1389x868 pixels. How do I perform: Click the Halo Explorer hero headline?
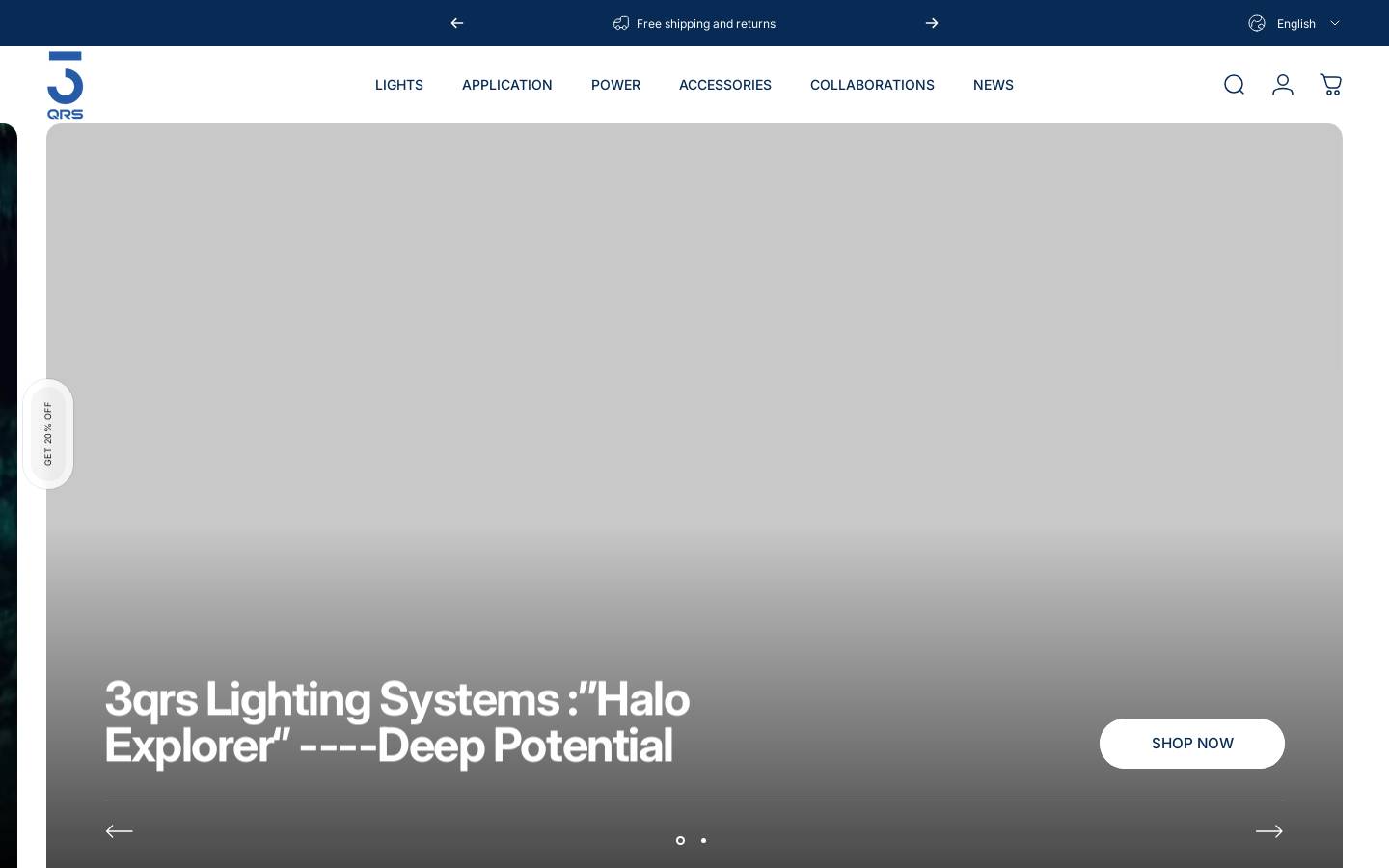click(x=397, y=722)
